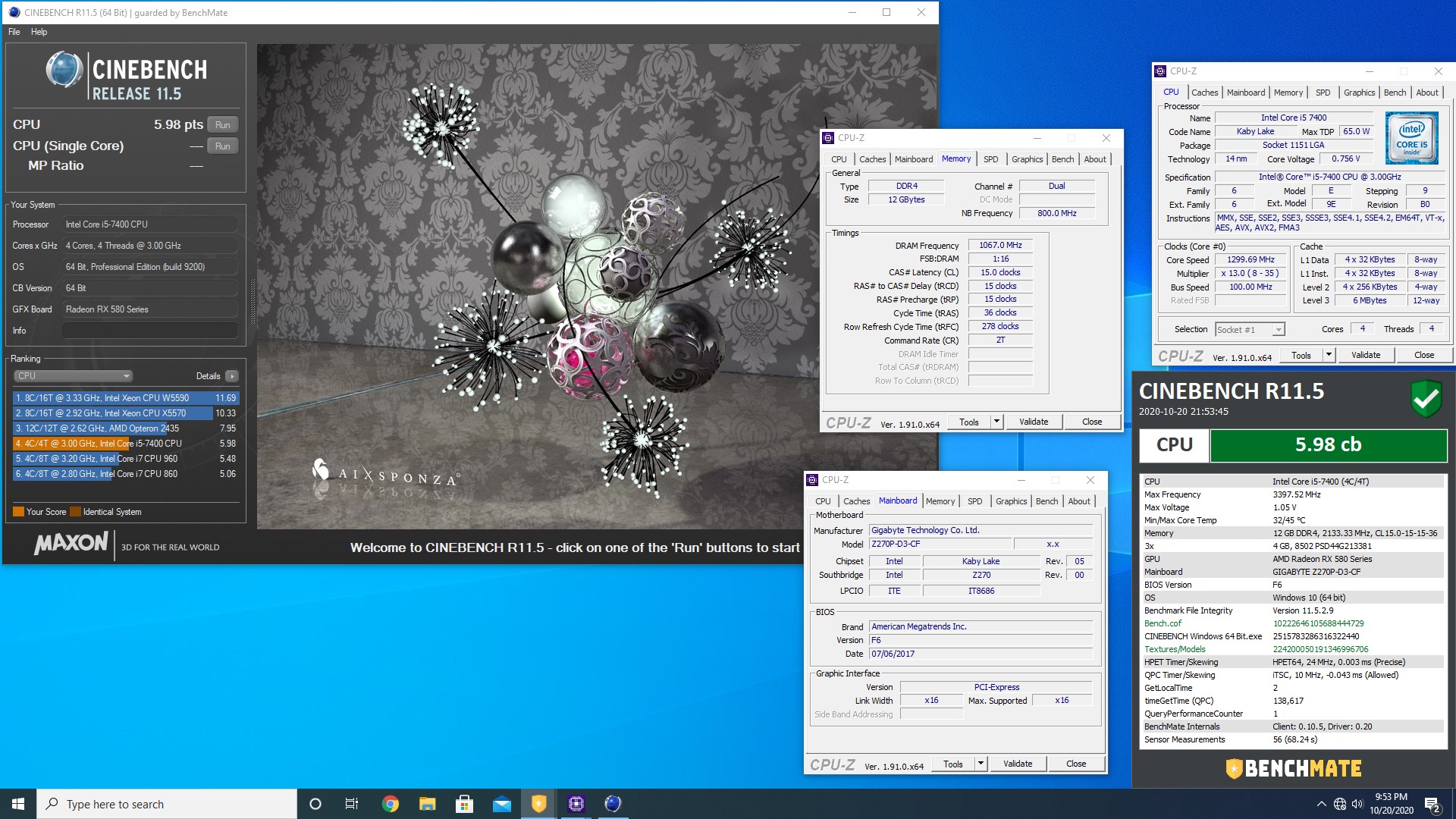Open Ranking Details arrow in Cinebench
The width and height of the screenshot is (1456, 819).
coord(232,376)
